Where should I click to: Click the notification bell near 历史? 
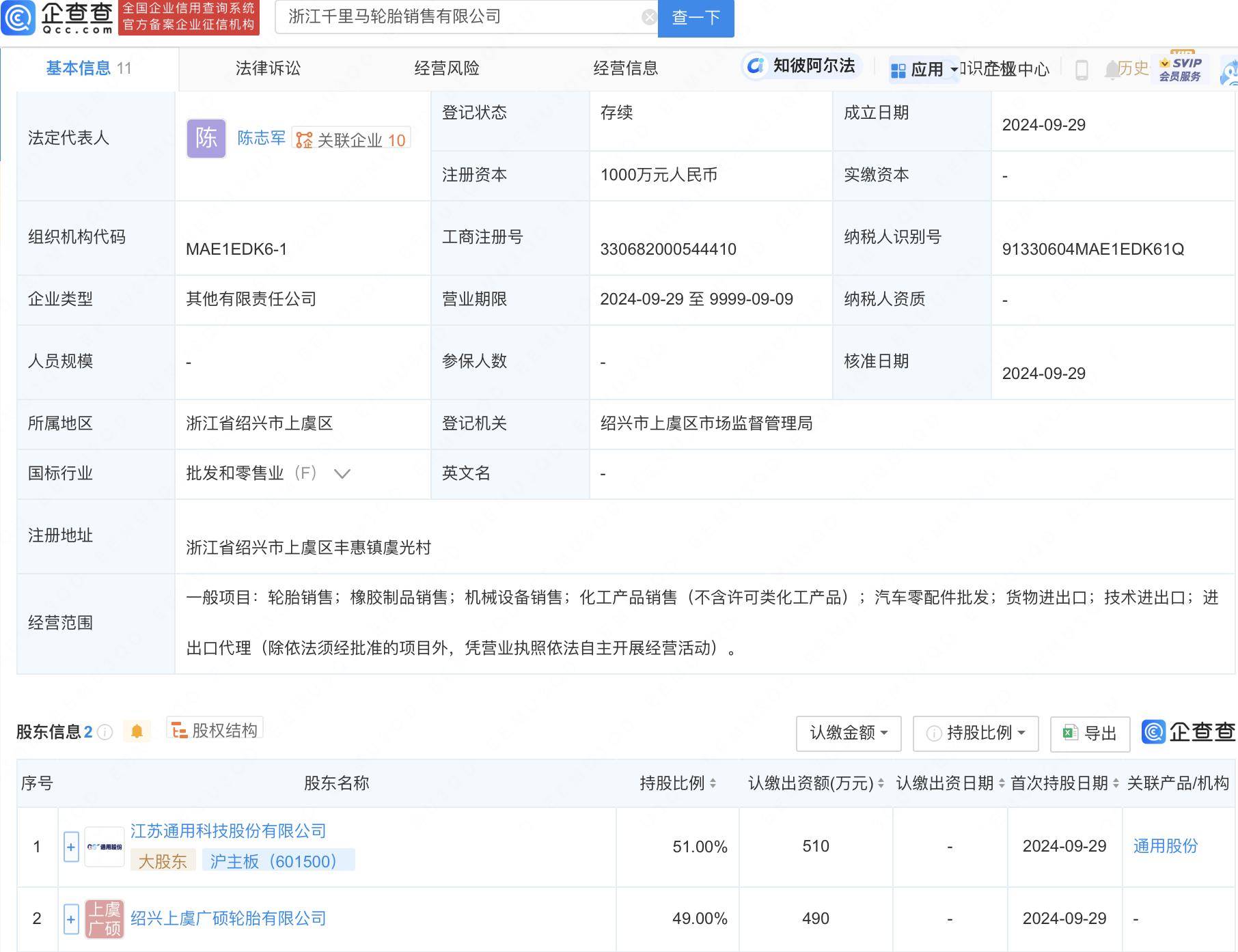click(1111, 69)
